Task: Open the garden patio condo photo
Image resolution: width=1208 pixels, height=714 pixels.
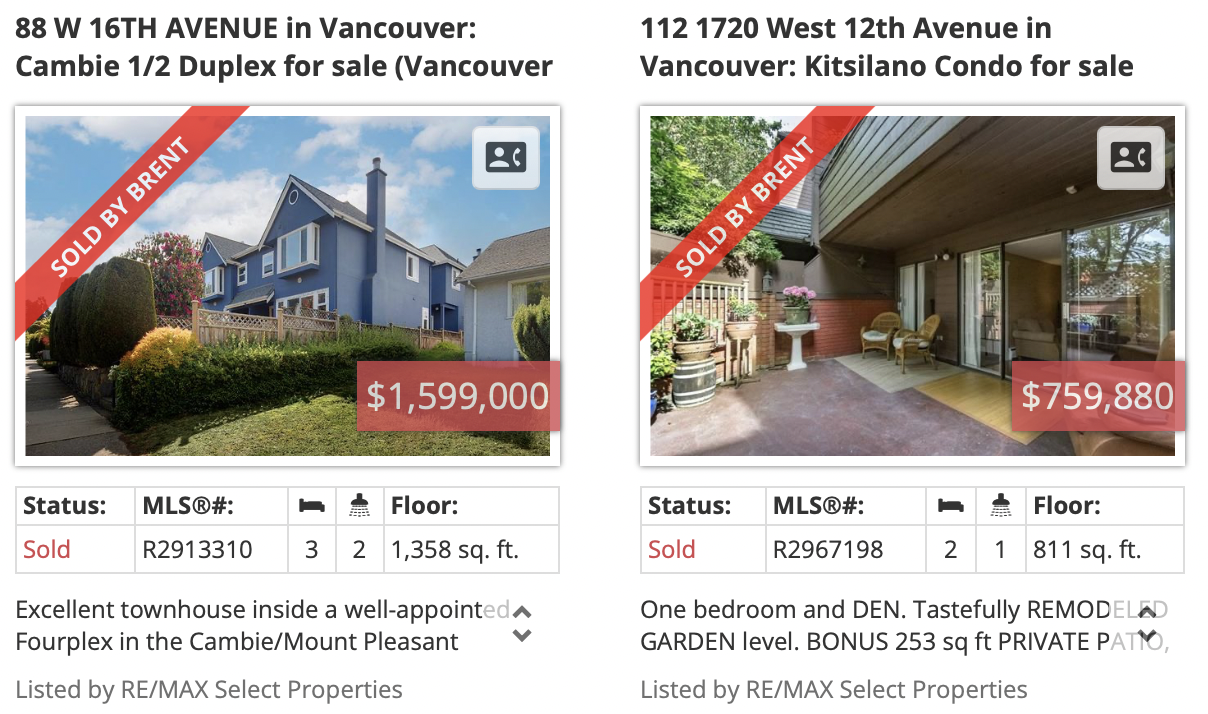Action: [912, 286]
